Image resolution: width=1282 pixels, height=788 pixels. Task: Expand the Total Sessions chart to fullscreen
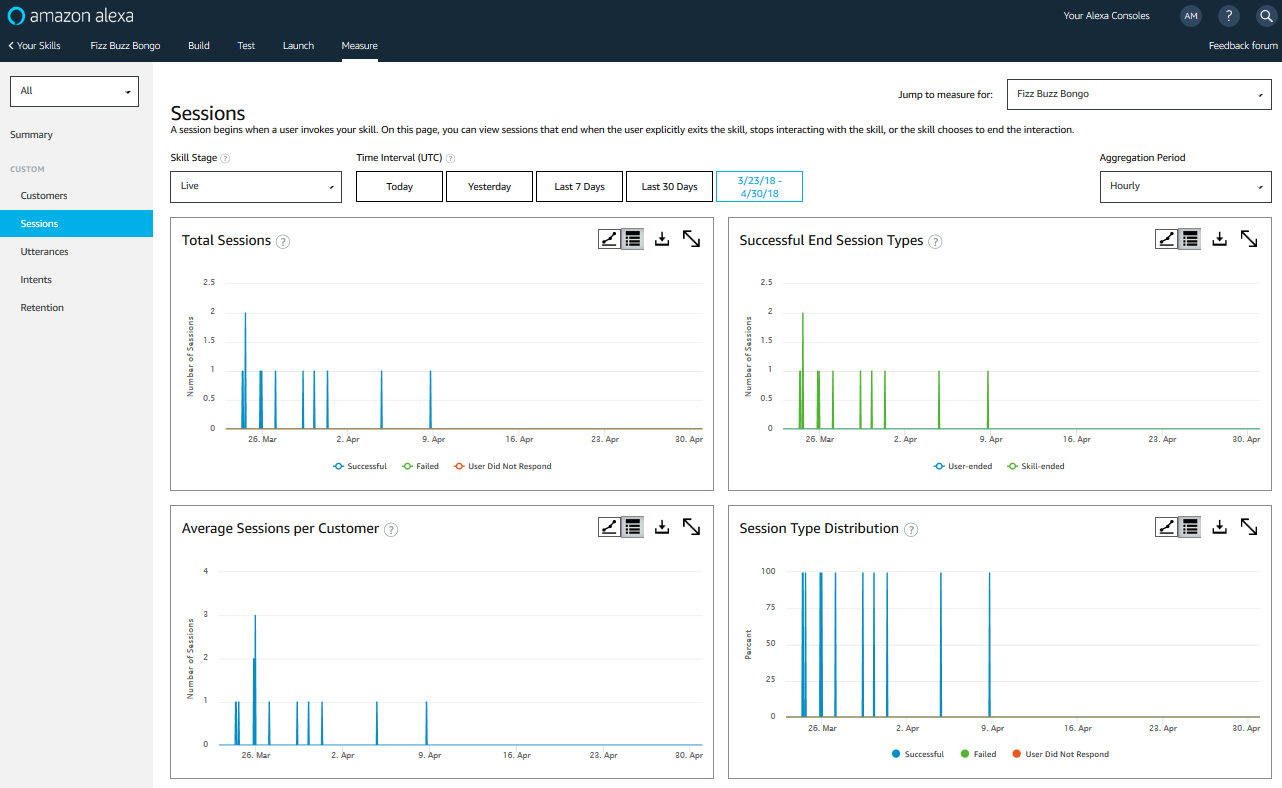point(691,239)
